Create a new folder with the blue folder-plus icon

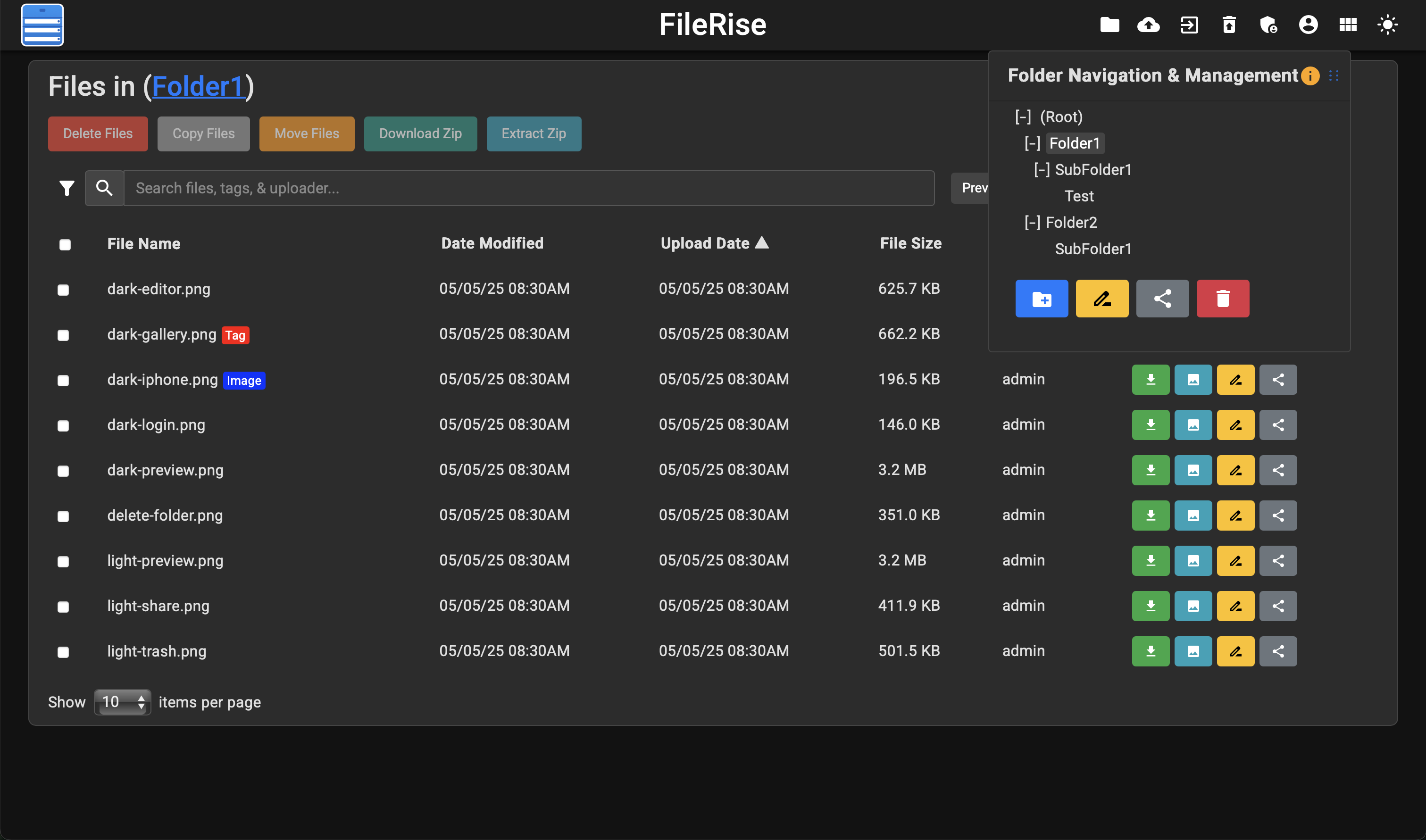tap(1042, 298)
